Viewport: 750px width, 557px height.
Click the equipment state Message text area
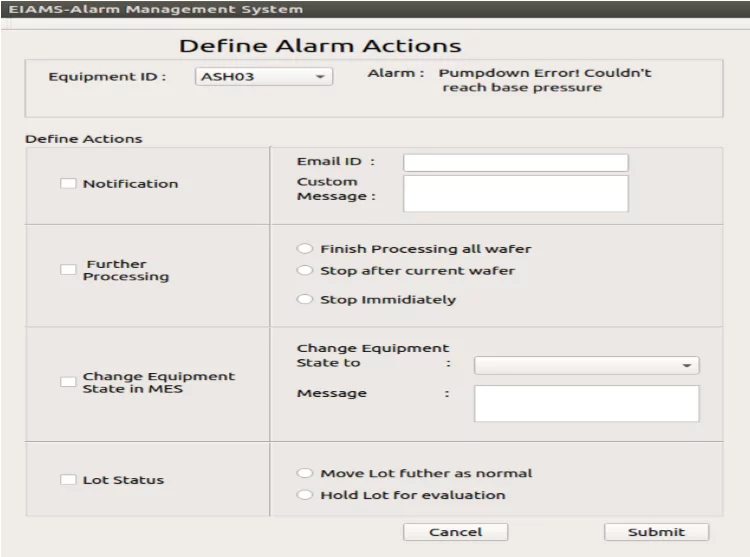click(x=586, y=404)
